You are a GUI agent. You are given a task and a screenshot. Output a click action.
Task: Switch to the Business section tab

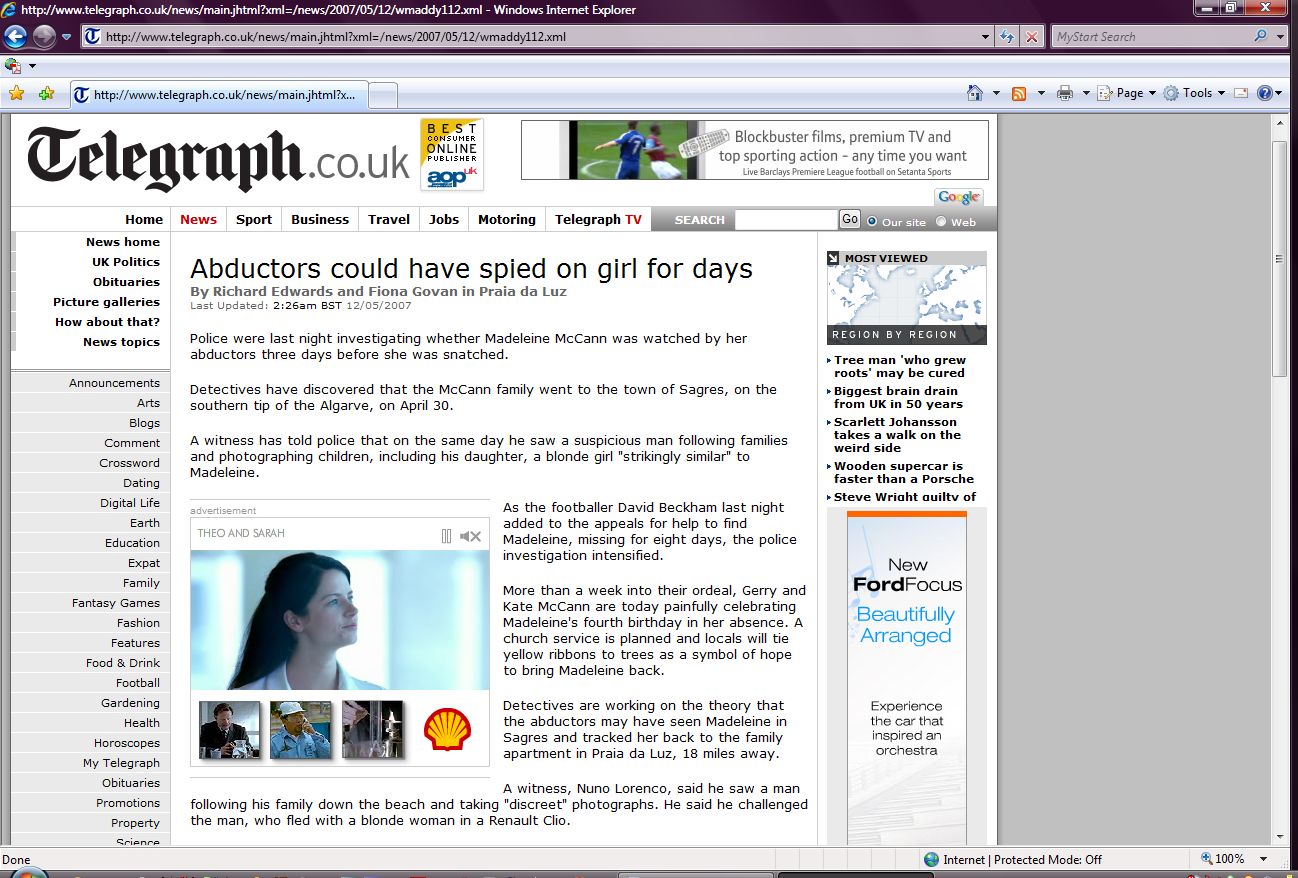320,219
